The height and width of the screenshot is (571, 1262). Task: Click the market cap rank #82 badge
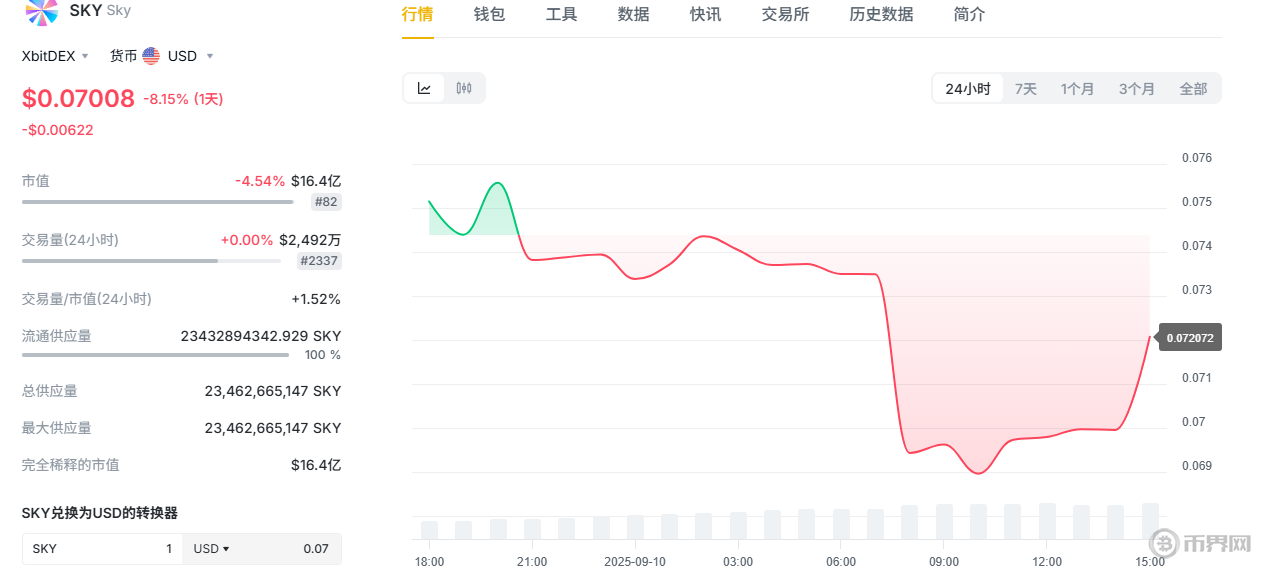tap(326, 202)
